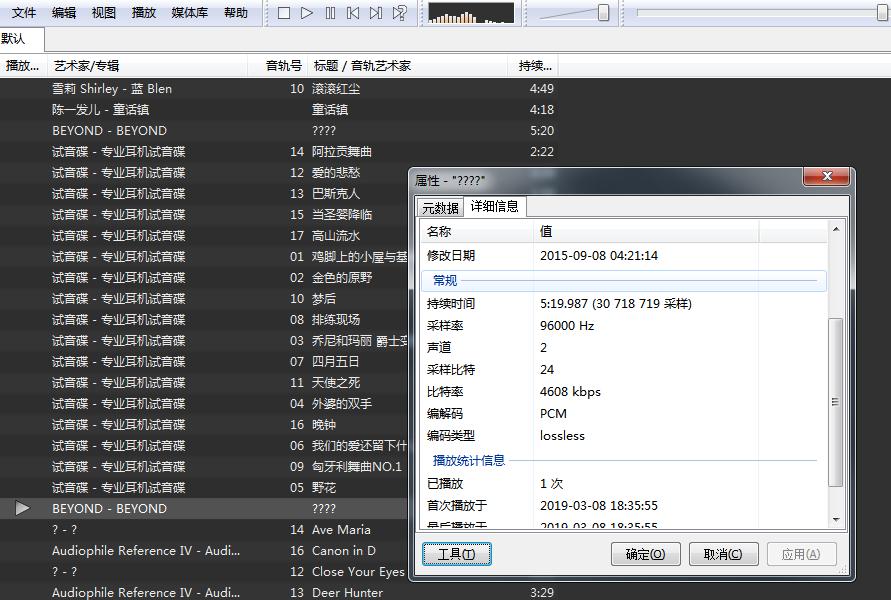Open the 文件 menu
Screen dimensions: 891x600
pos(22,13)
